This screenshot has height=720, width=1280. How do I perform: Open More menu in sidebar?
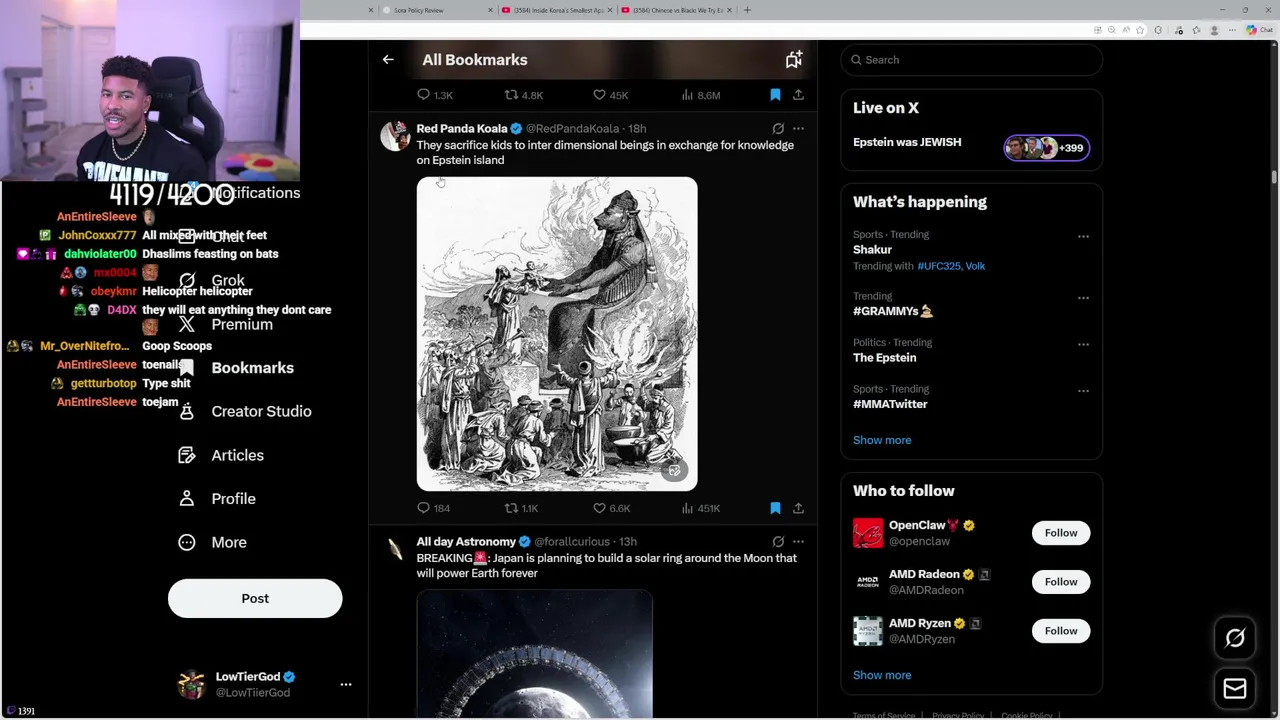point(212,542)
